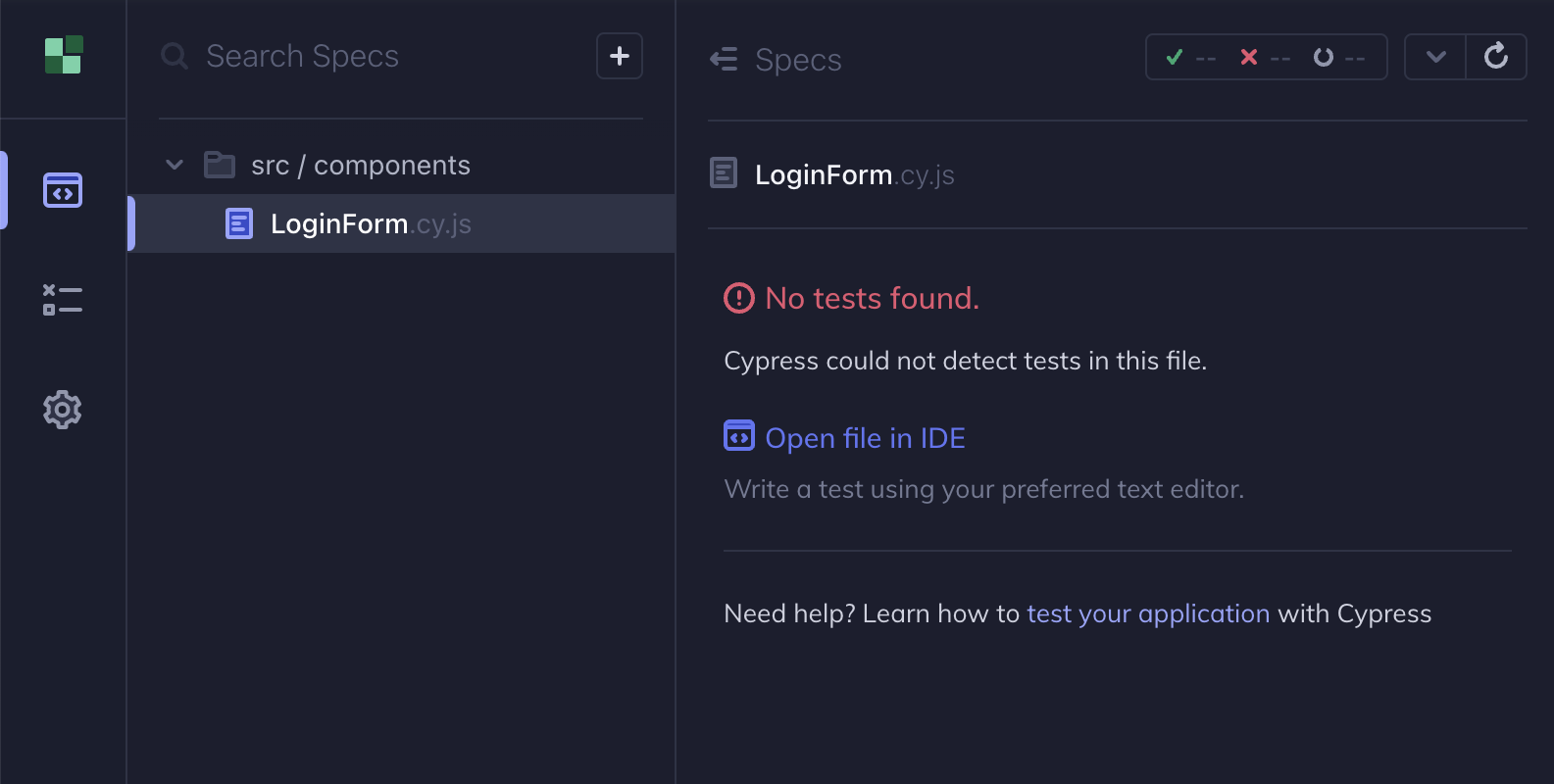
Task: Open the Runs list in sidebar
Action: (63, 300)
